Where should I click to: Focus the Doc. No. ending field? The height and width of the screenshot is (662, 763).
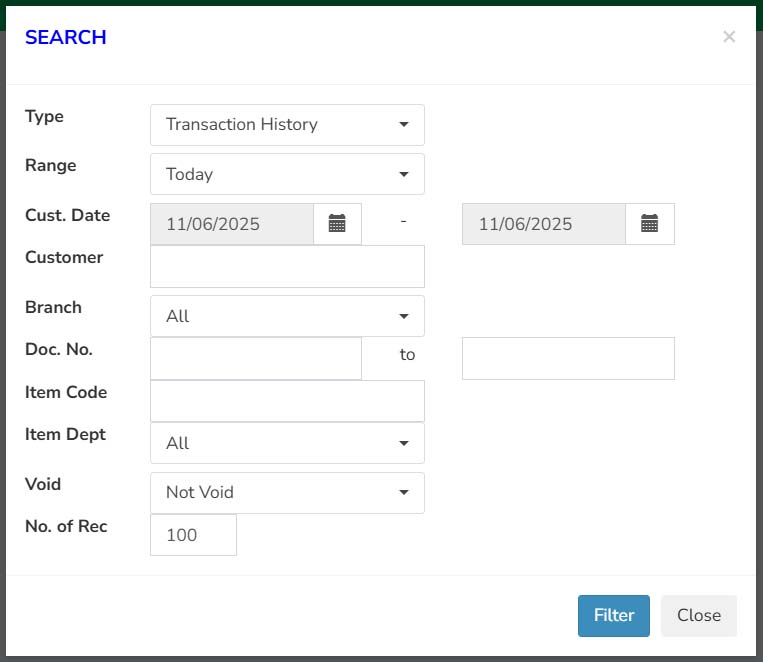568,358
